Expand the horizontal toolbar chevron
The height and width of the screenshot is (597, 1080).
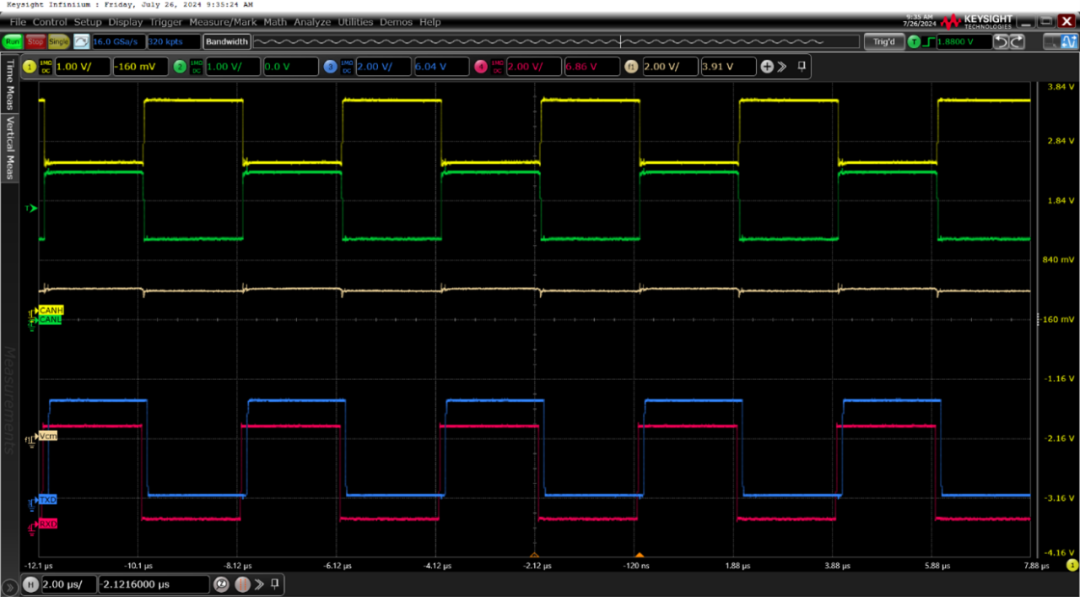pyautogui.click(x=258, y=584)
